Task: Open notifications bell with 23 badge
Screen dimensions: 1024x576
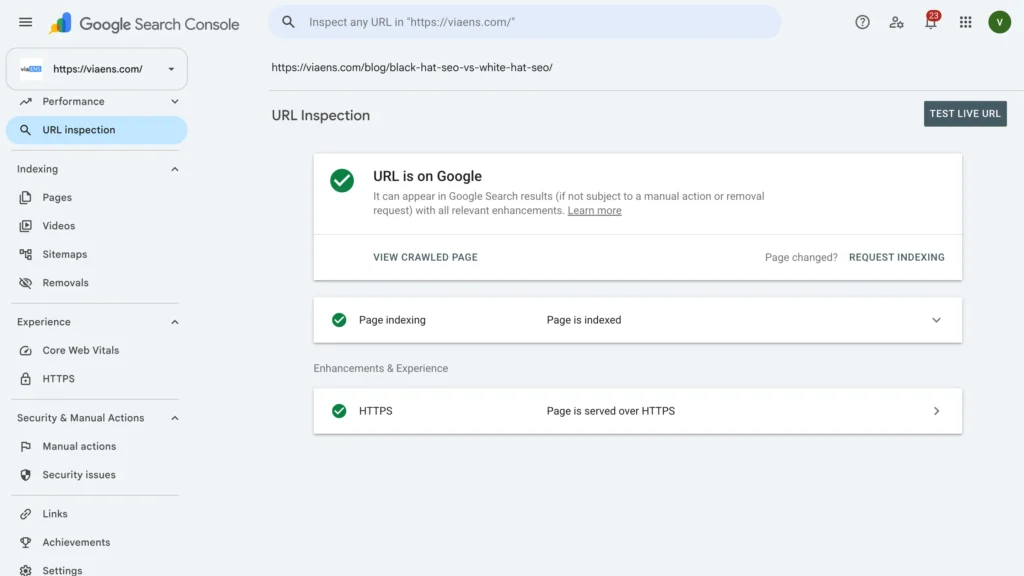Action: 931,21
